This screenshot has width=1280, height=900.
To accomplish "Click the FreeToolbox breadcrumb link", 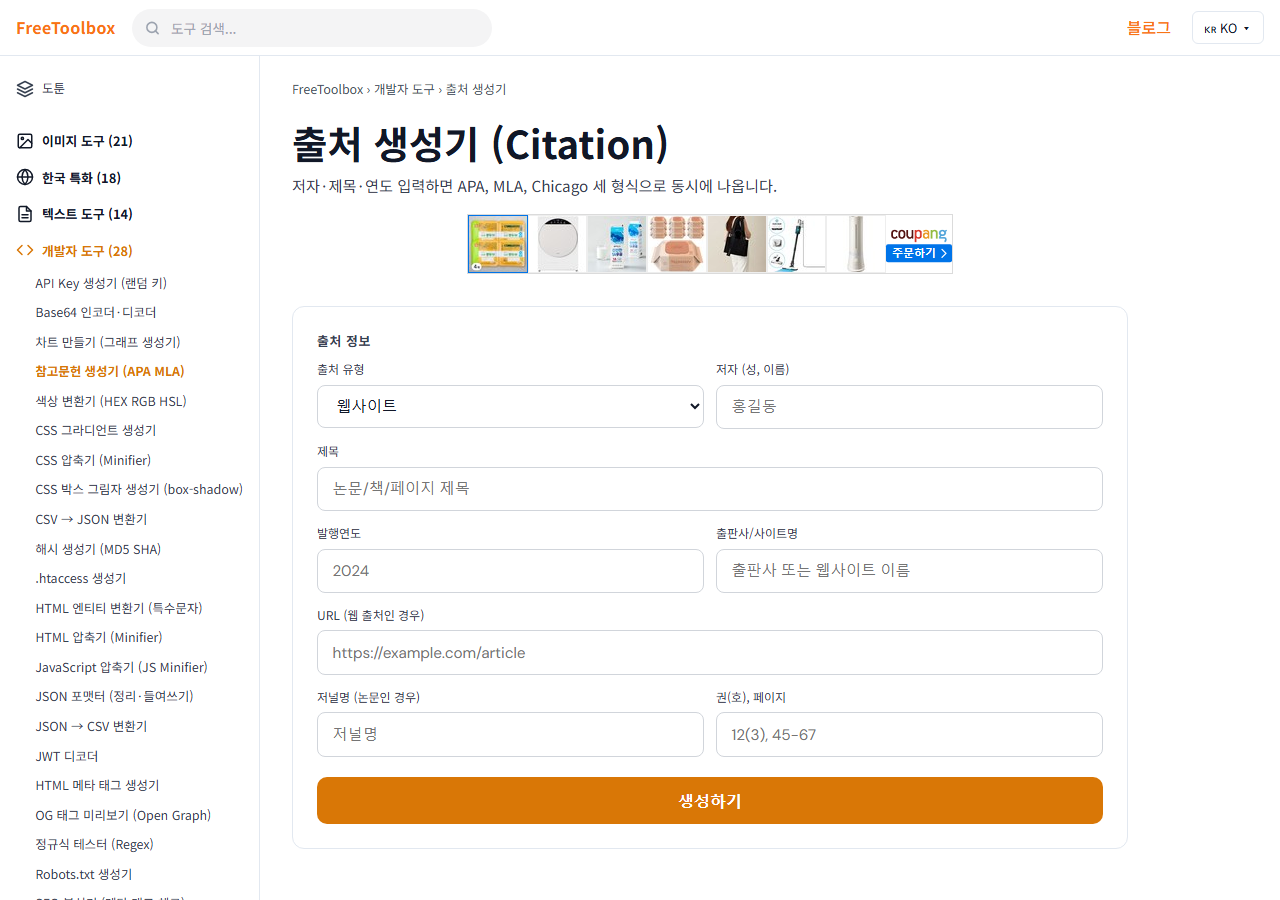I will coord(327,89).
